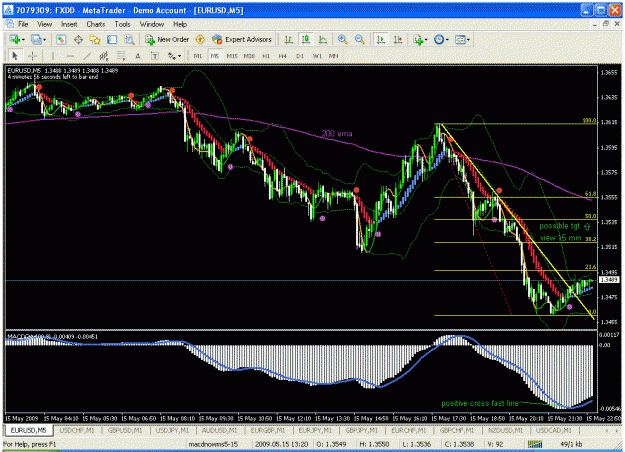This screenshot has width=625, height=452.
Task: Expand the Templates dropdown arrow
Action: coord(468,39)
